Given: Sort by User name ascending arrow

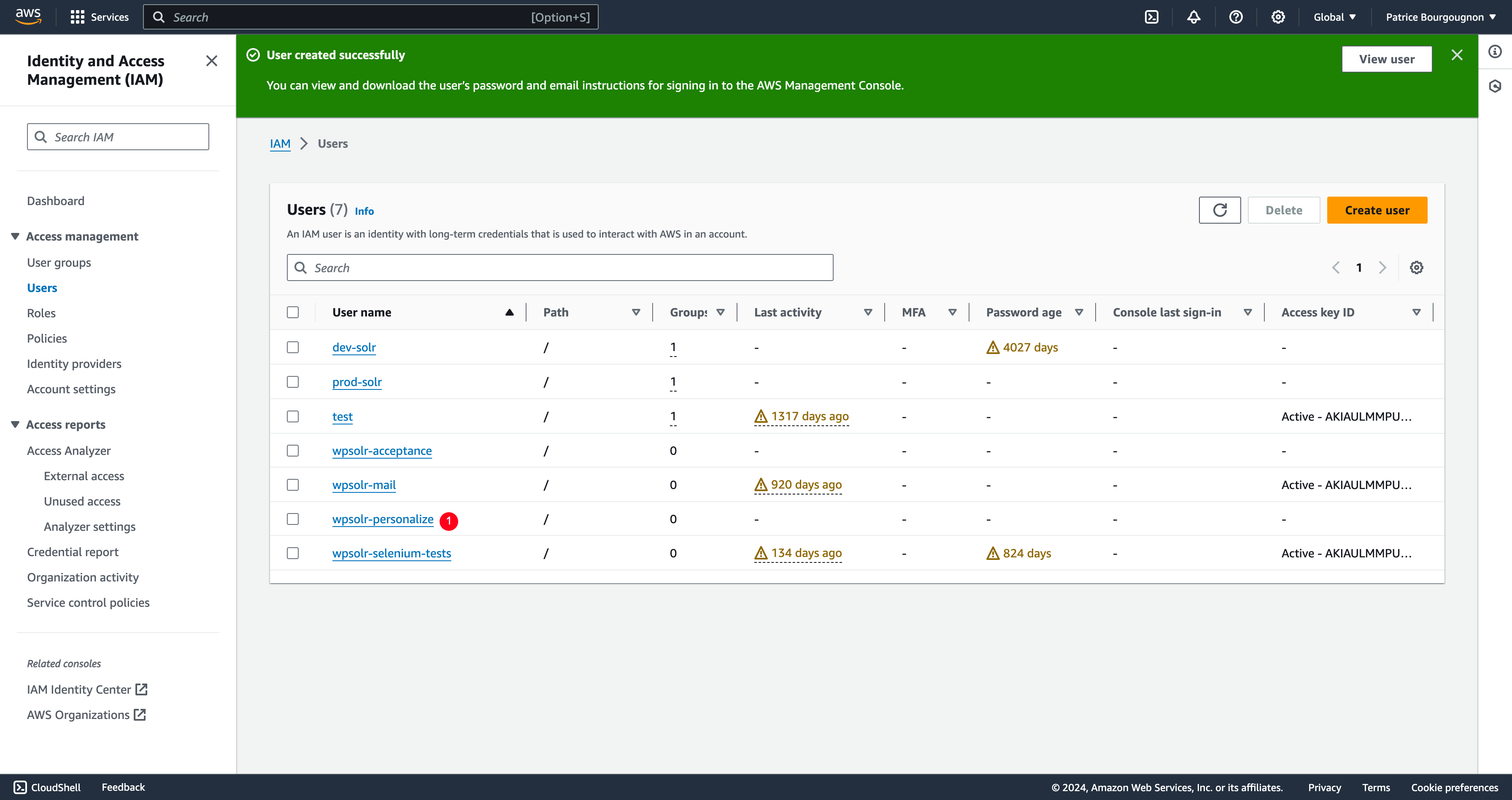Looking at the screenshot, I should pyautogui.click(x=510, y=312).
